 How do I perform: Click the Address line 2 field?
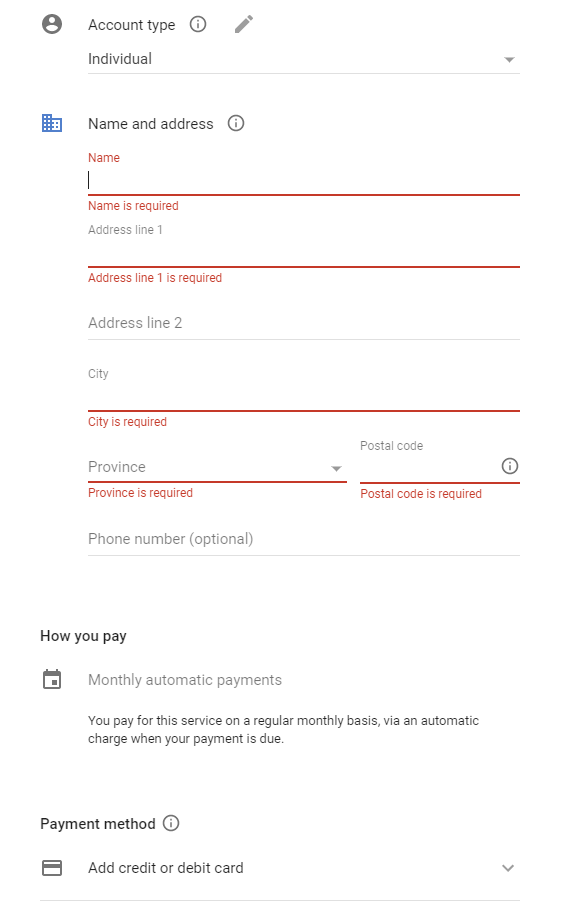[304, 323]
